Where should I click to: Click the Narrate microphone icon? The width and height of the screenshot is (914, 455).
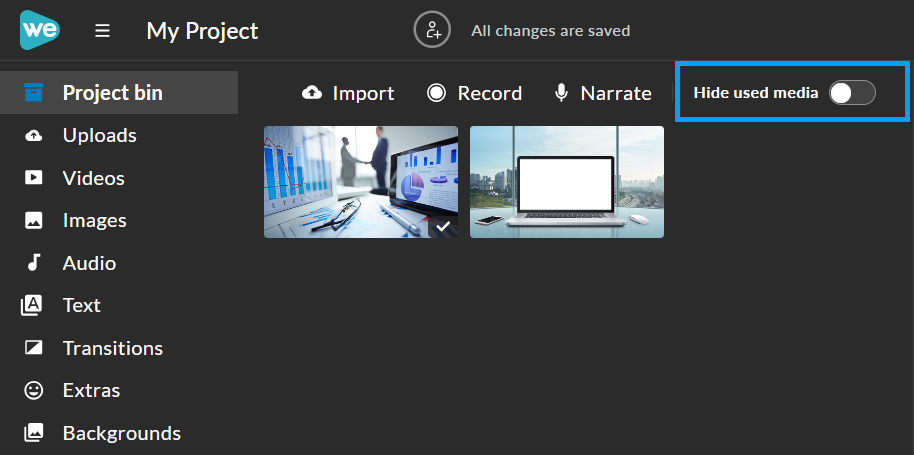(x=561, y=93)
